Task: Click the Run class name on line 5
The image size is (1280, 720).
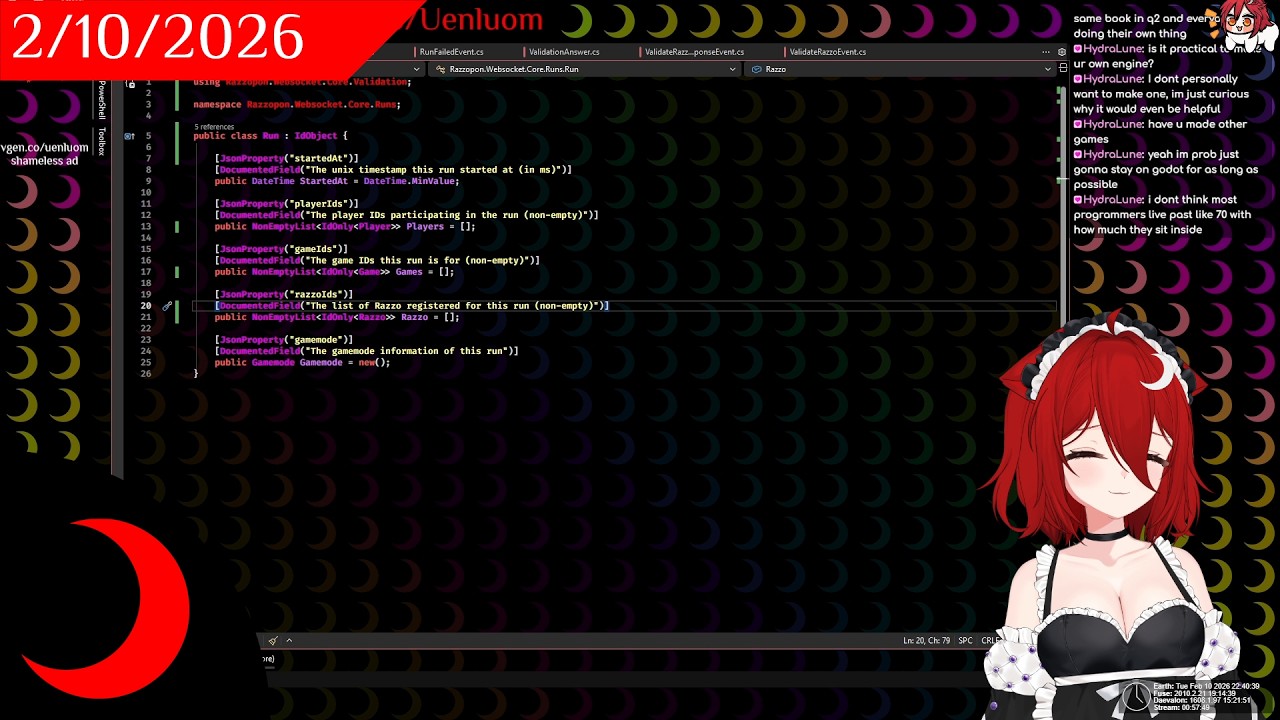Action: (x=270, y=136)
